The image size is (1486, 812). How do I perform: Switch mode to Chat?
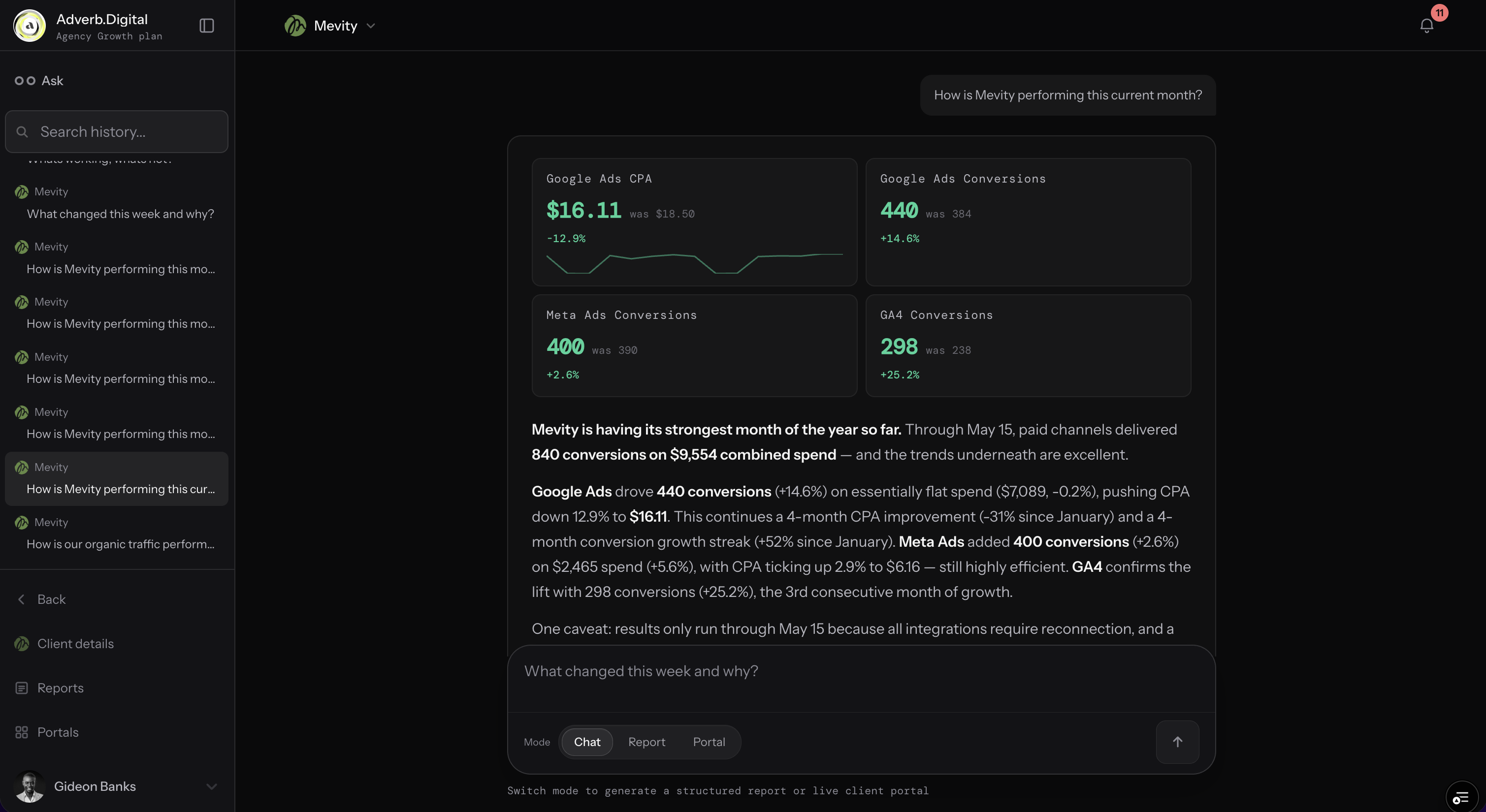587,742
